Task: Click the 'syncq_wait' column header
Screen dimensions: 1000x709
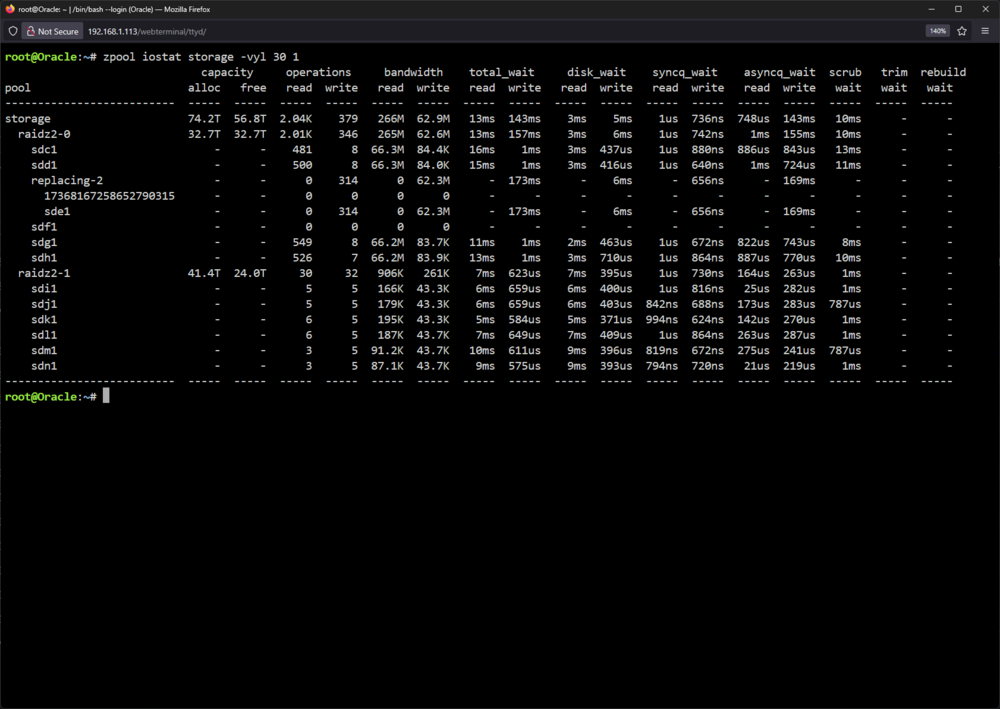Action: pyautogui.click(x=684, y=72)
